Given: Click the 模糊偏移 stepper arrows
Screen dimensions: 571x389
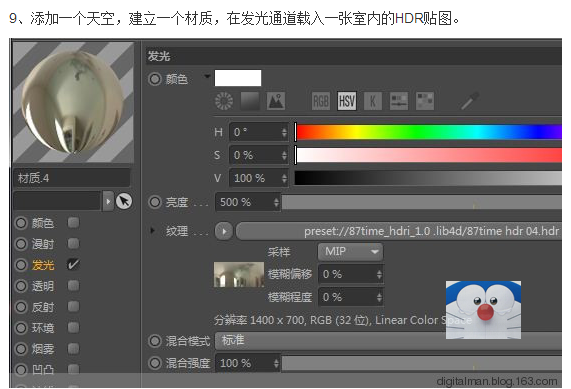Looking at the screenshot, I should tap(379, 274).
